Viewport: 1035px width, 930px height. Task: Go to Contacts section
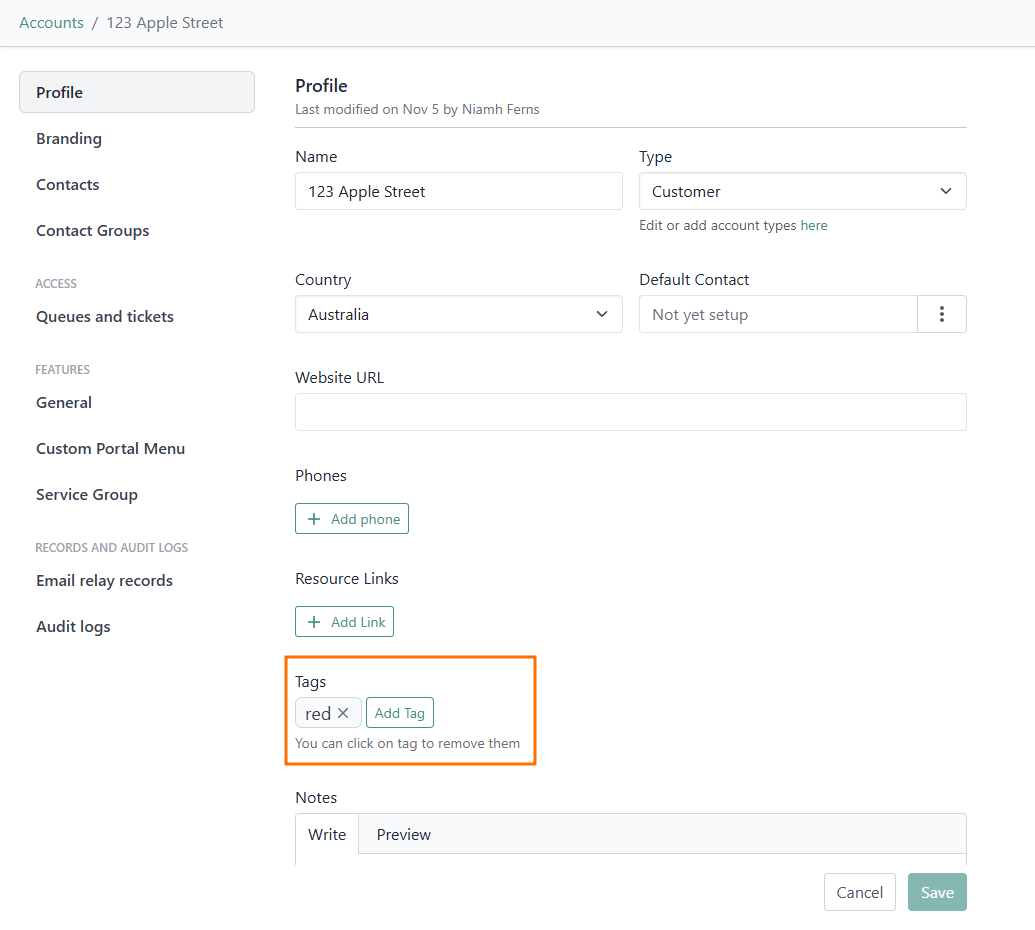tap(68, 184)
